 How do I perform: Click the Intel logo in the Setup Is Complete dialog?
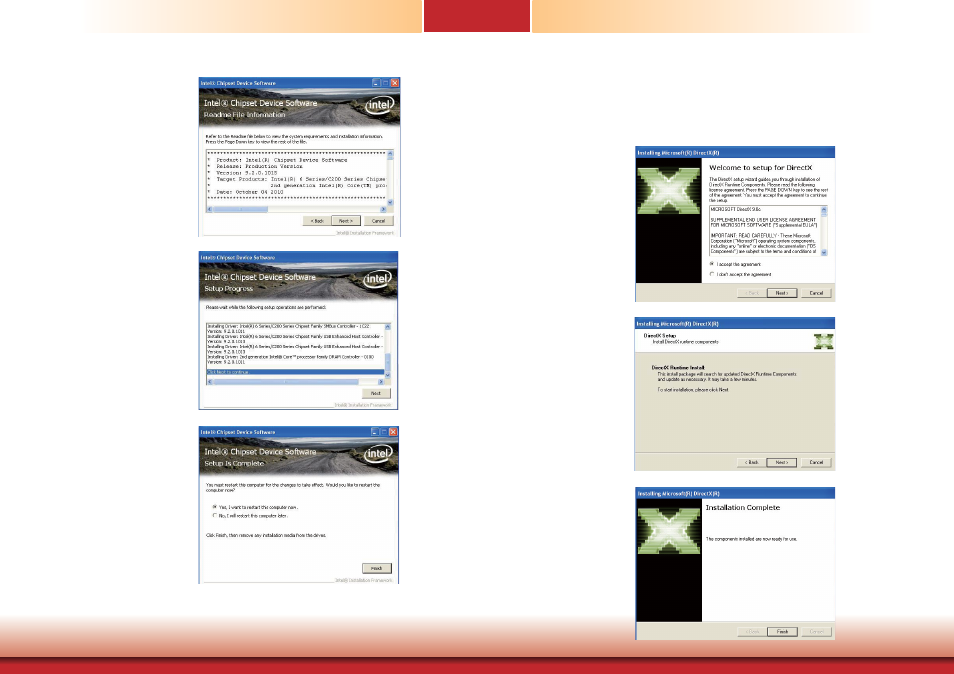(x=378, y=453)
